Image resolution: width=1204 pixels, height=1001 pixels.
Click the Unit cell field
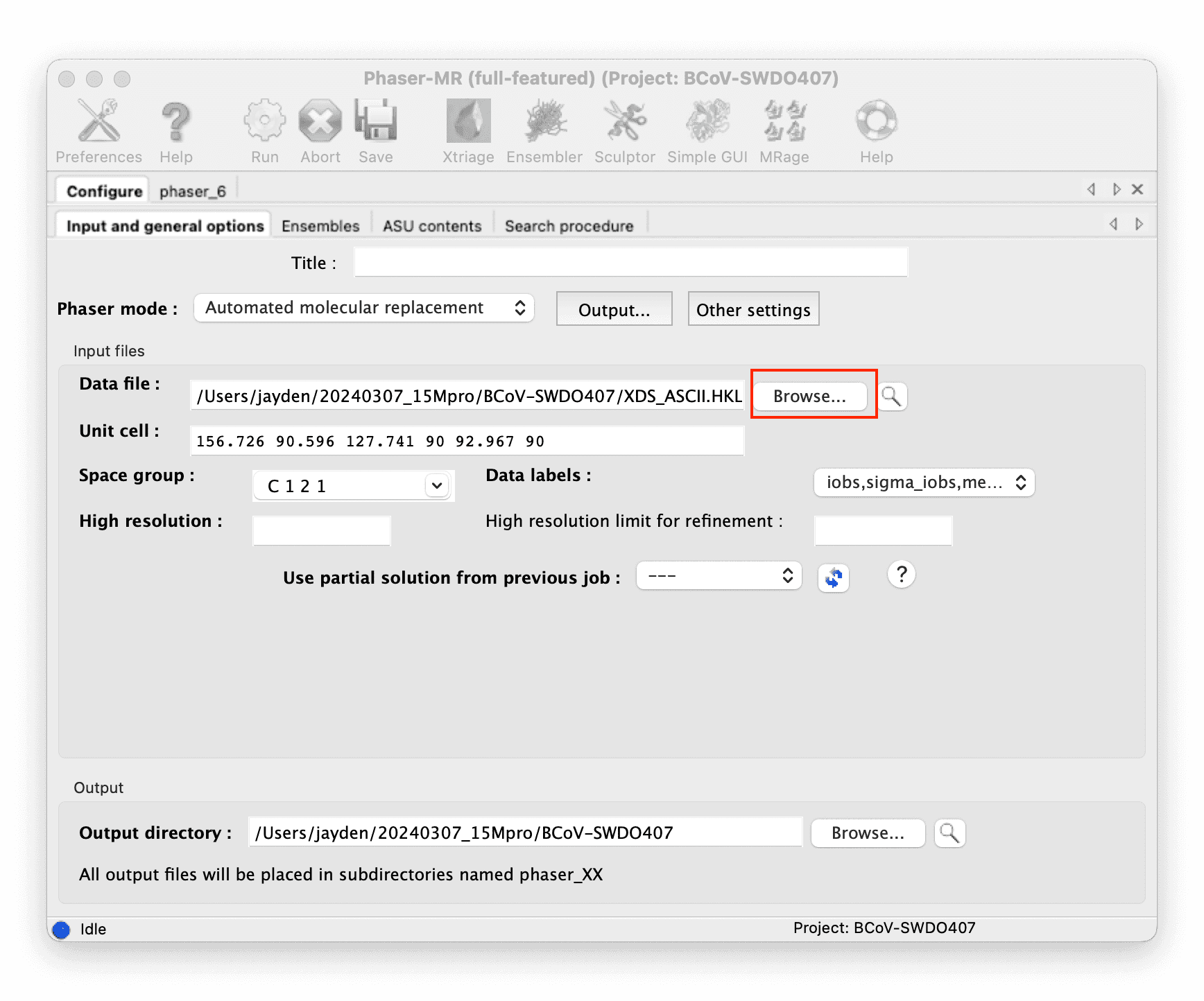tap(467, 441)
